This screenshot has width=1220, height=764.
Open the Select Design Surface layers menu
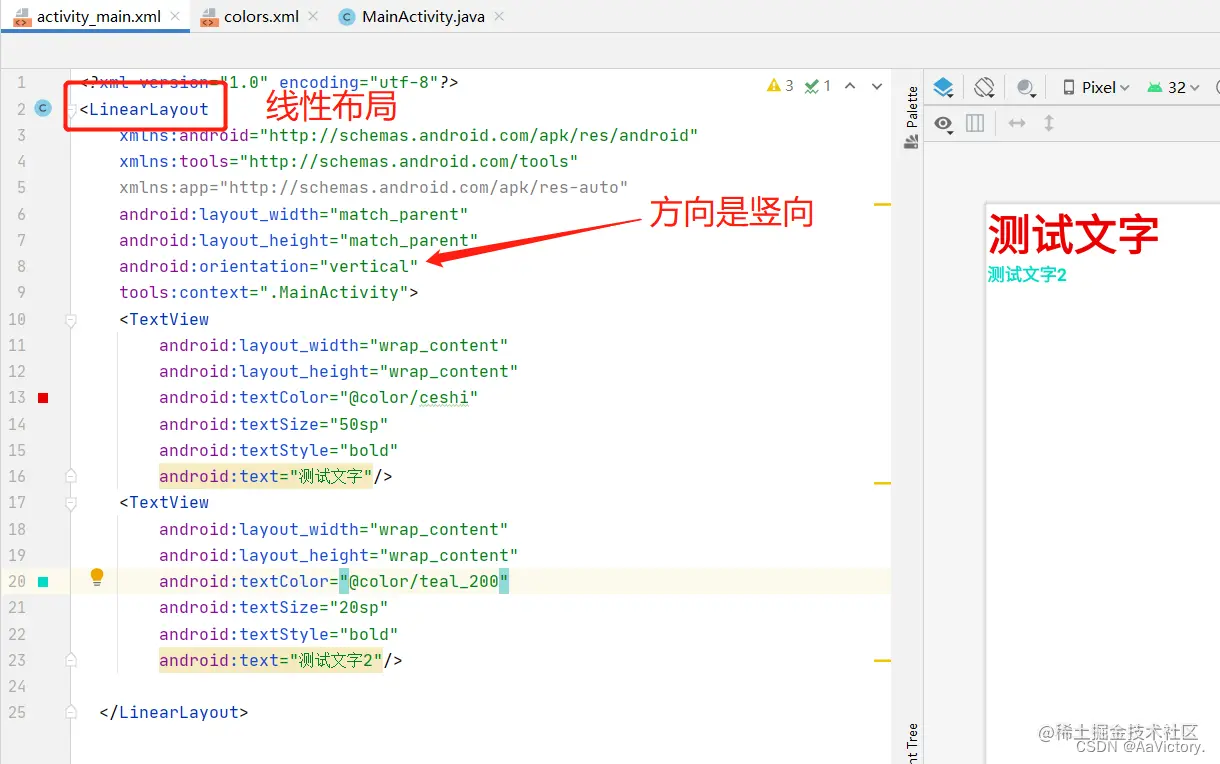(x=943, y=88)
